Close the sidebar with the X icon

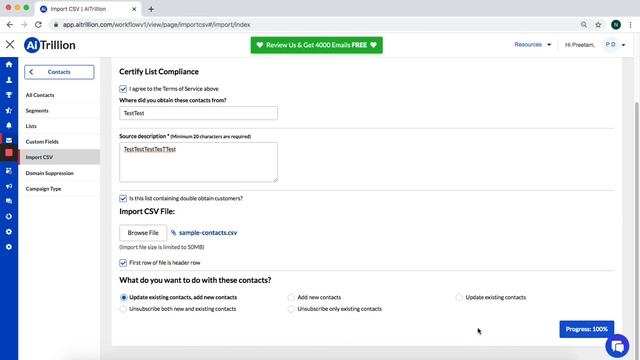click(x=10, y=44)
